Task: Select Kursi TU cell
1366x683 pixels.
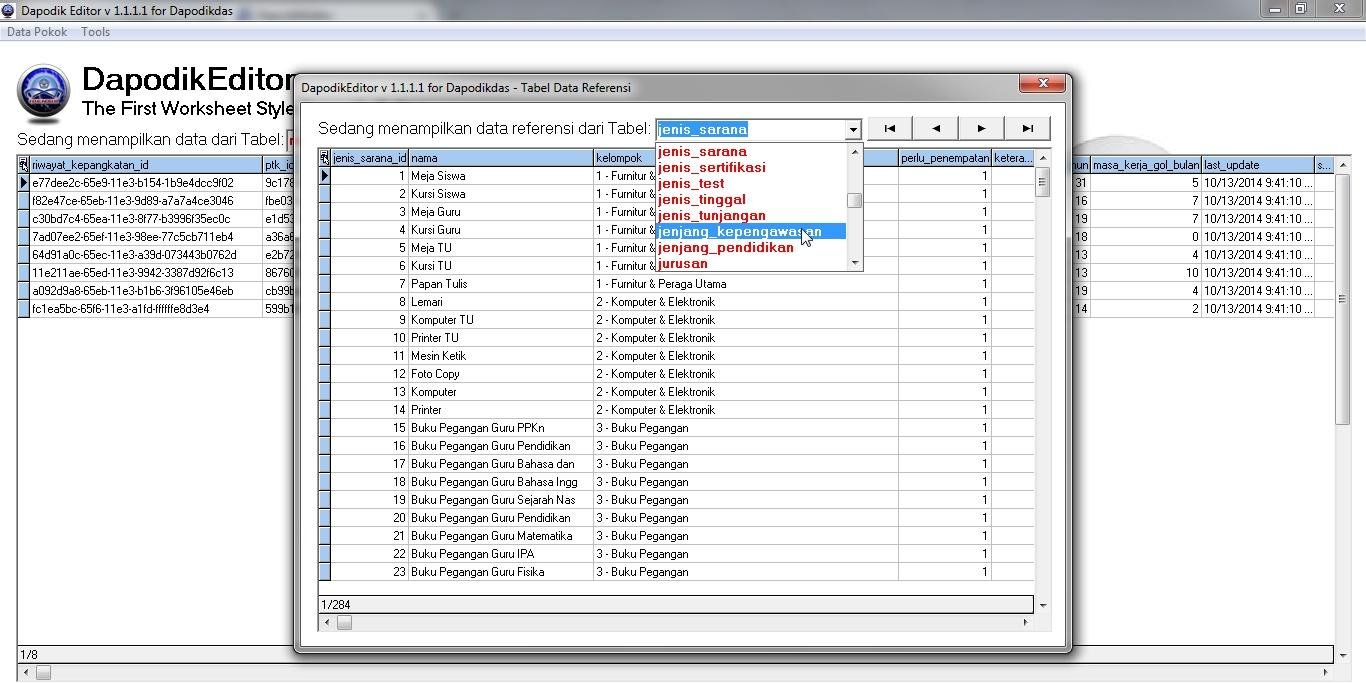Action: tap(501, 266)
